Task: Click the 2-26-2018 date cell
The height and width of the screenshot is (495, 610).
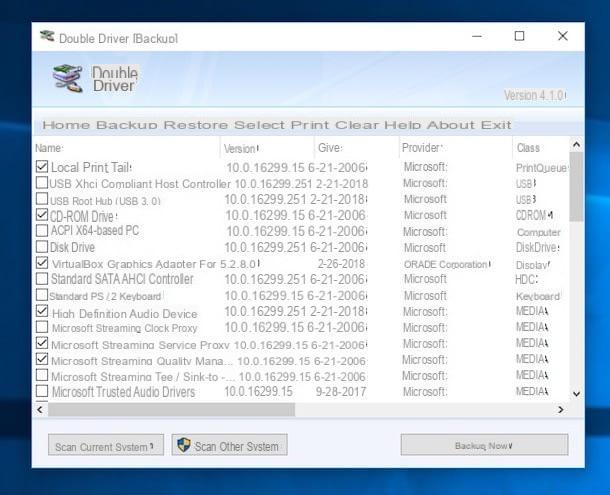Action: [x=341, y=264]
